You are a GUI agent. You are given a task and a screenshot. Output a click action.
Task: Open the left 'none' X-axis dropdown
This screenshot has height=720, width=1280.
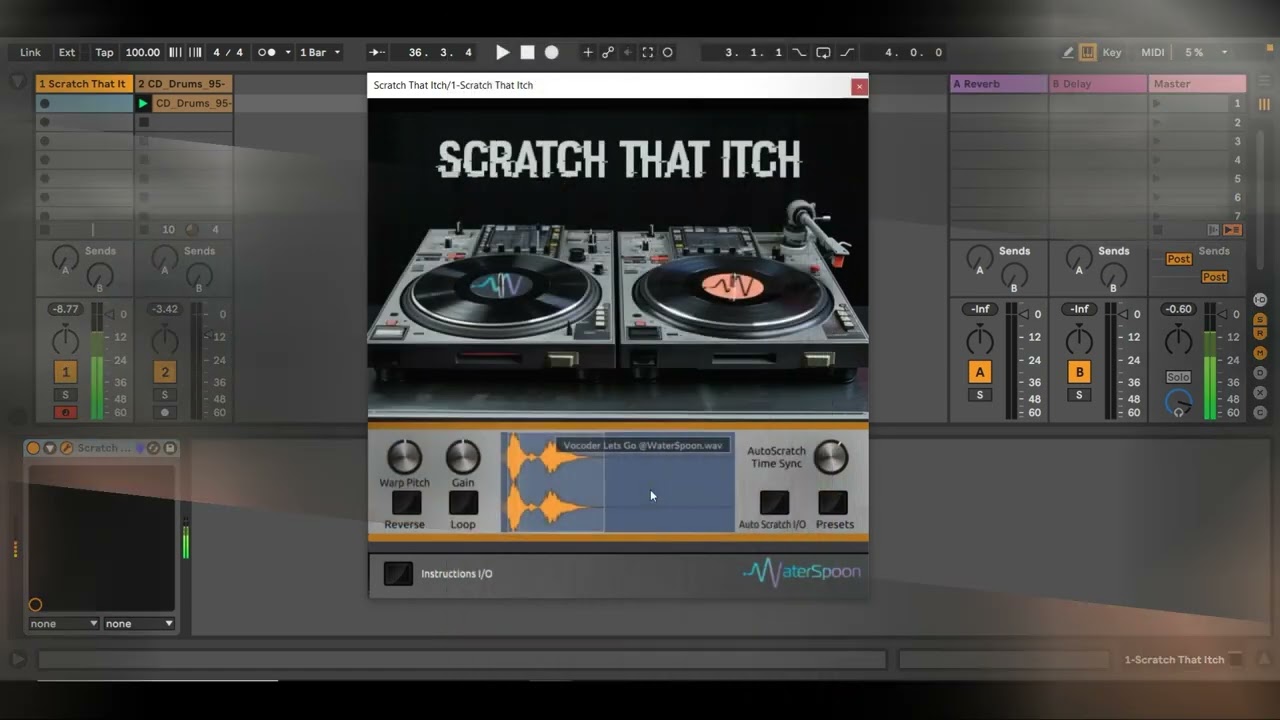coord(64,623)
